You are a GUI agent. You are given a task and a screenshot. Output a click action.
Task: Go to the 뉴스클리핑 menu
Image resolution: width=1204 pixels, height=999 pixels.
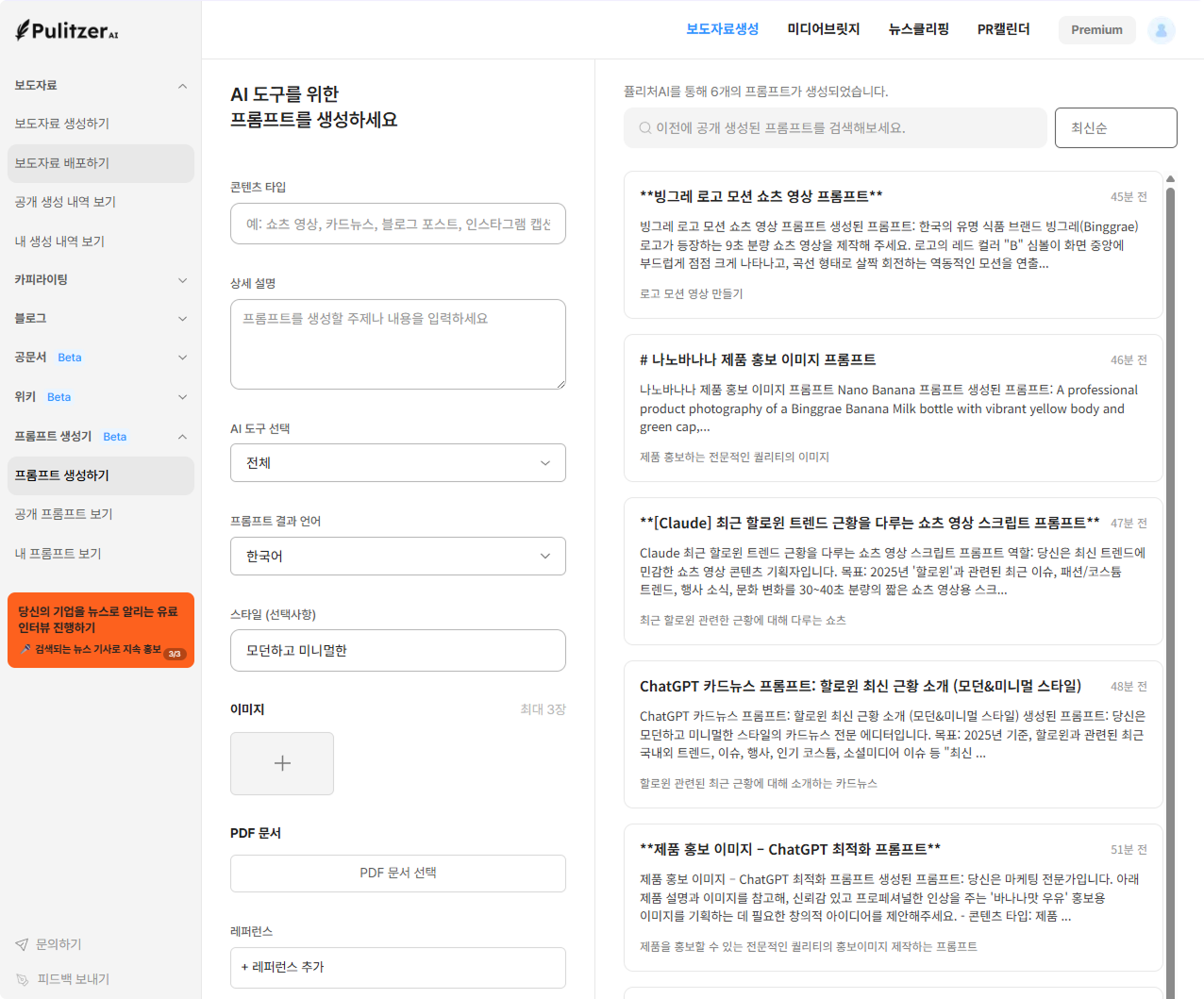tap(918, 29)
